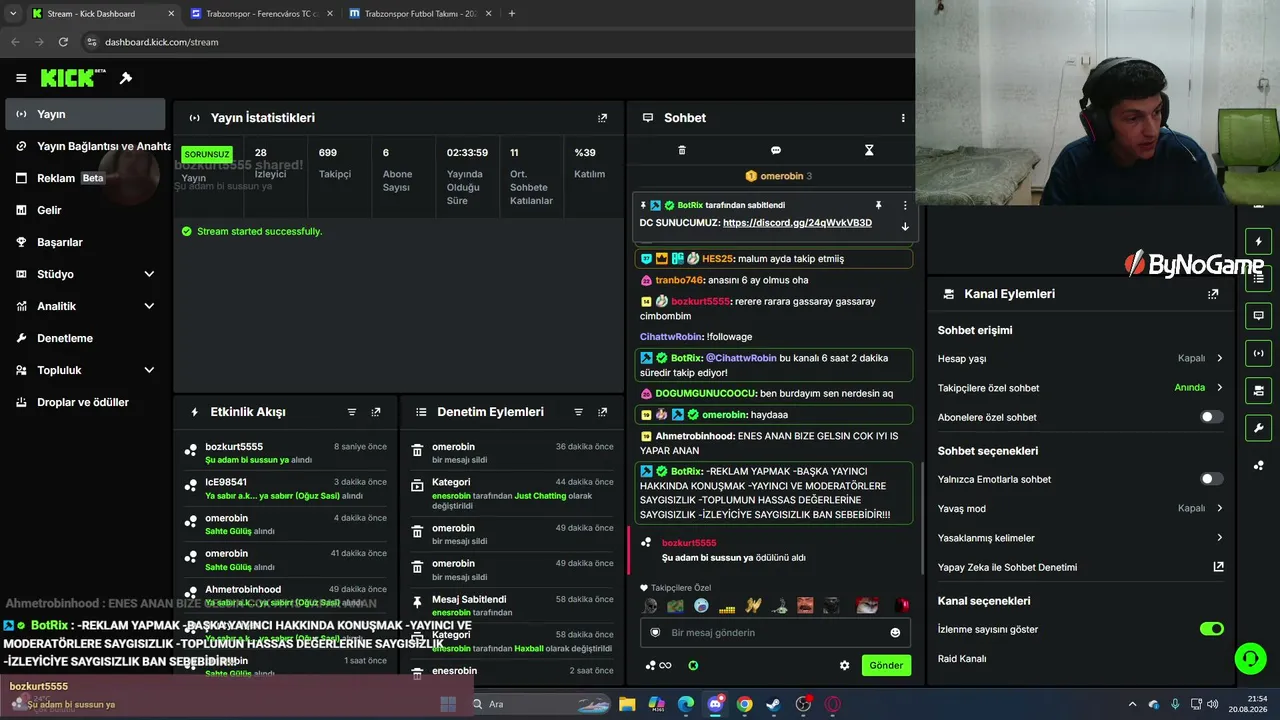The height and width of the screenshot is (720, 1280).
Task: Disable İzlenme sayısını göster switch
Action: 1211,629
